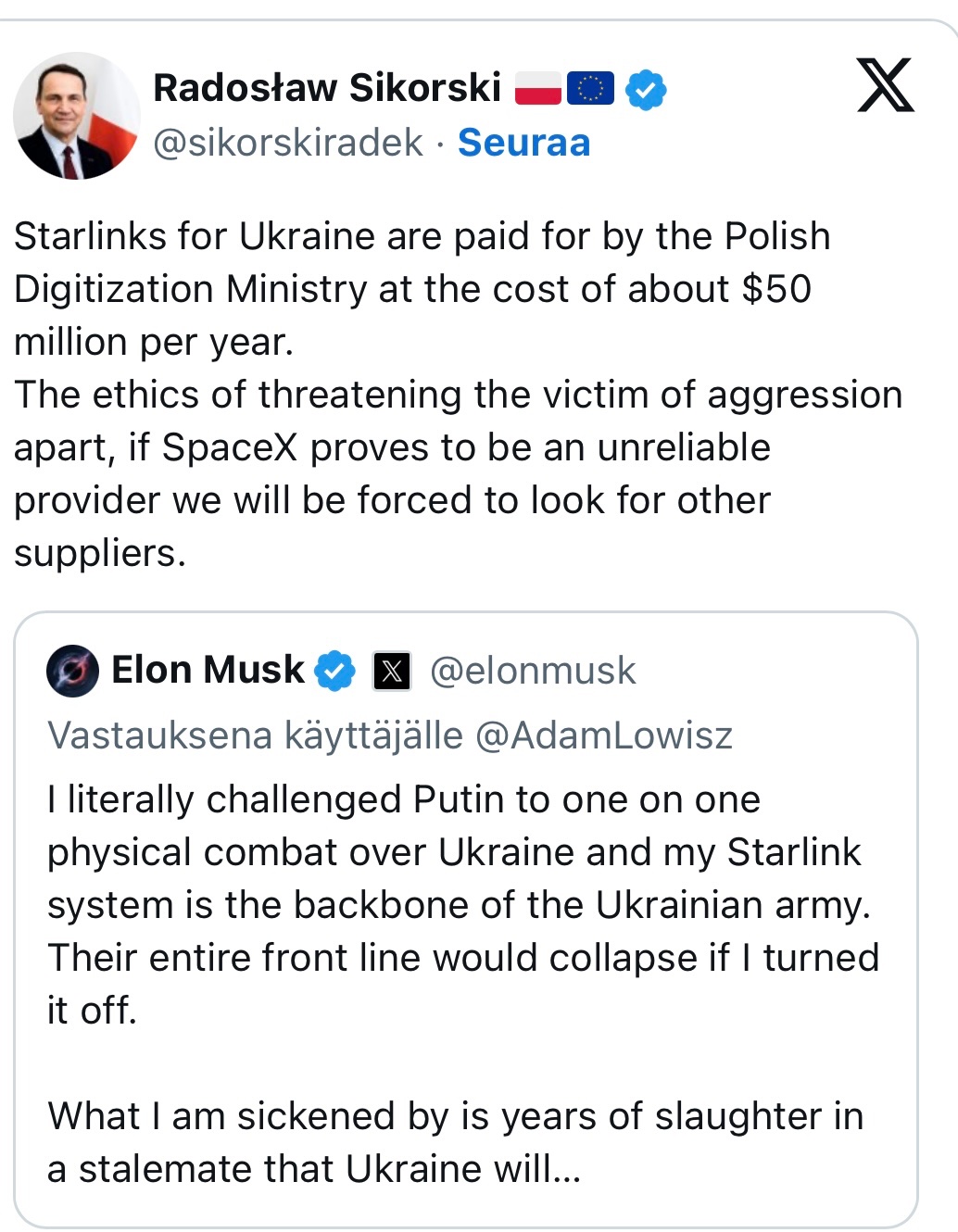Click the EU flag next to Sikorski's name
The height and width of the screenshot is (1232, 958).
pyautogui.click(x=590, y=89)
